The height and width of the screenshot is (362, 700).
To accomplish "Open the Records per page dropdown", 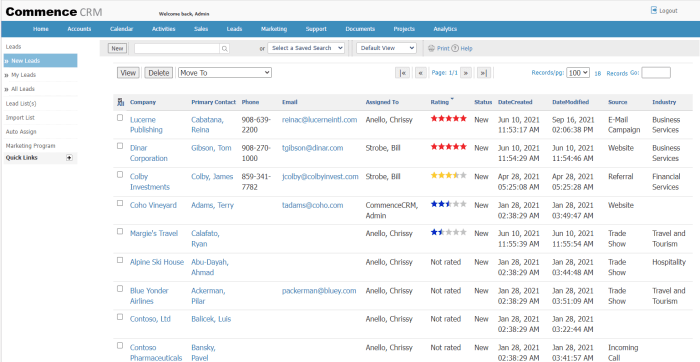I will 578,73.
